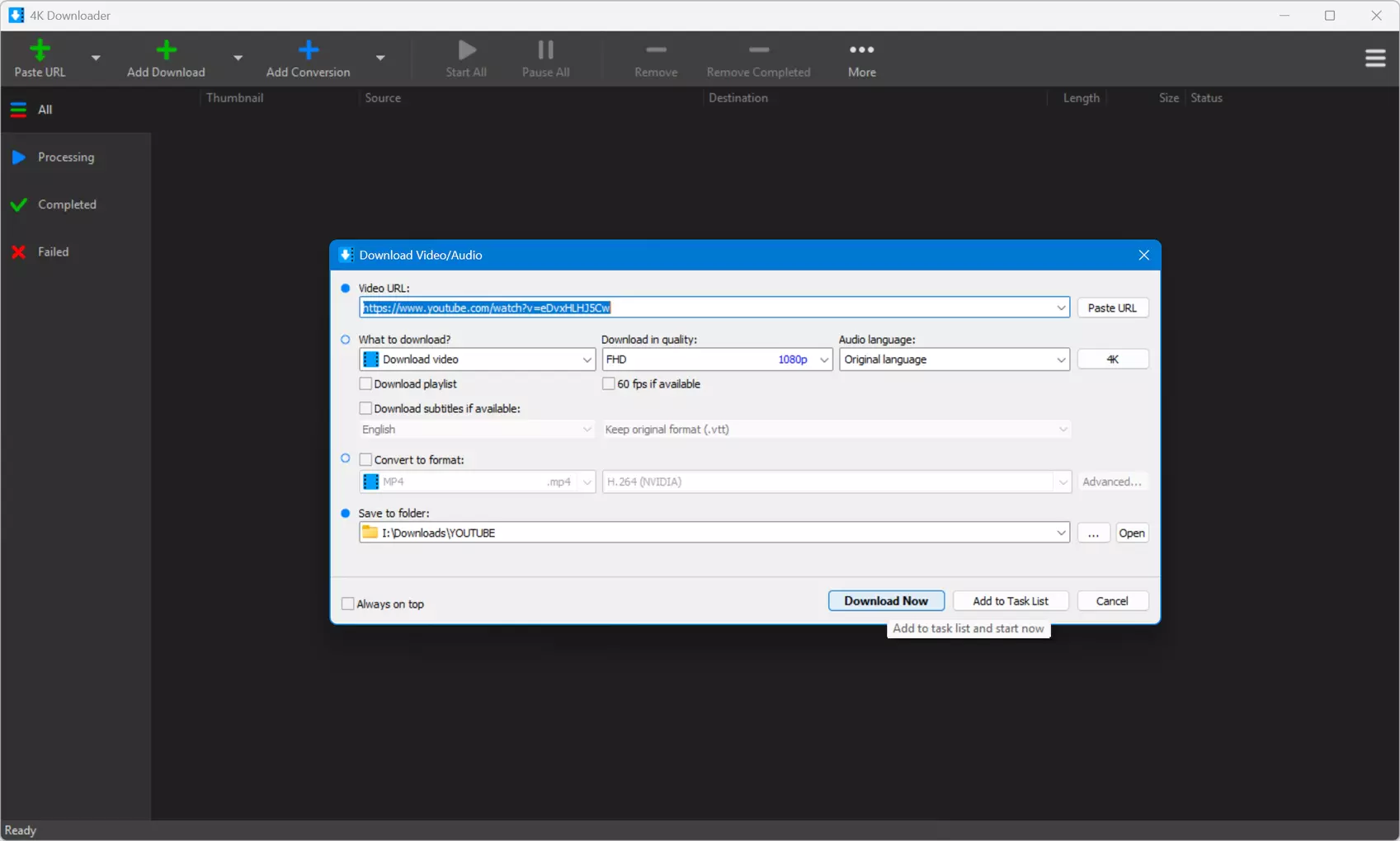The image size is (1400, 841).
Task: Click the Add Download green plus icon
Action: [166, 50]
